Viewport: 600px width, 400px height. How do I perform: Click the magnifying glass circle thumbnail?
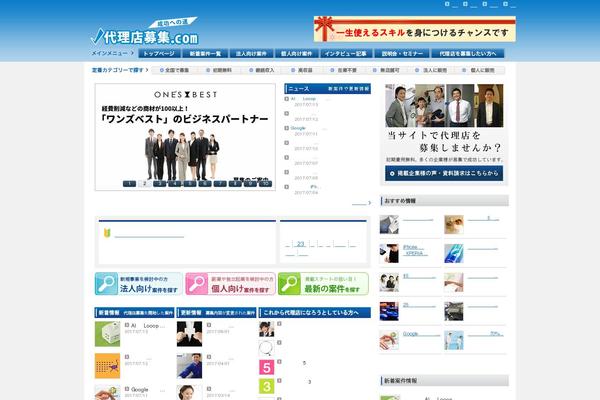pyautogui.click(x=267, y=348)
